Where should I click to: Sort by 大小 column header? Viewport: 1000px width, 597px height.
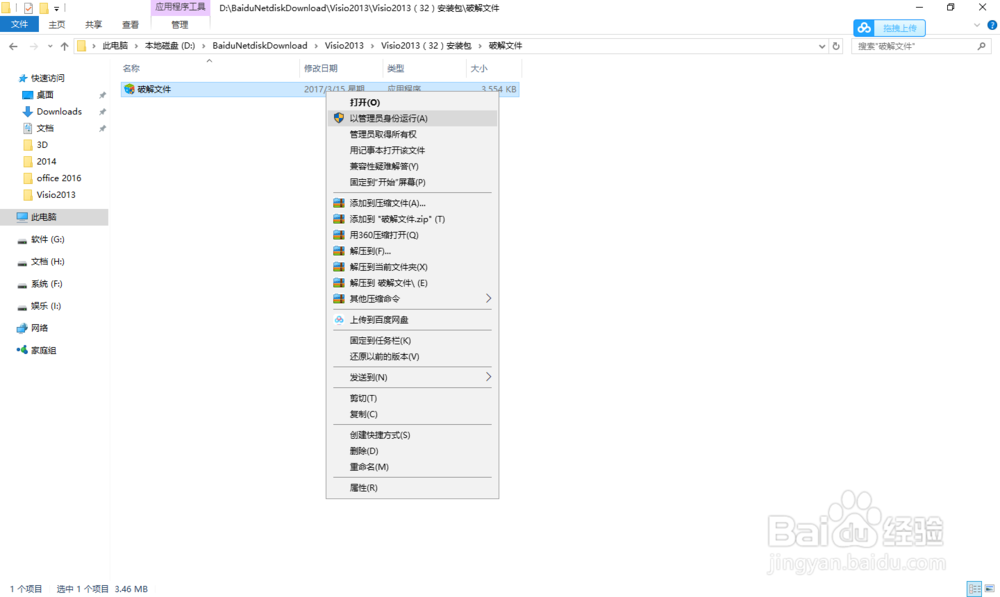click(479, 68)
